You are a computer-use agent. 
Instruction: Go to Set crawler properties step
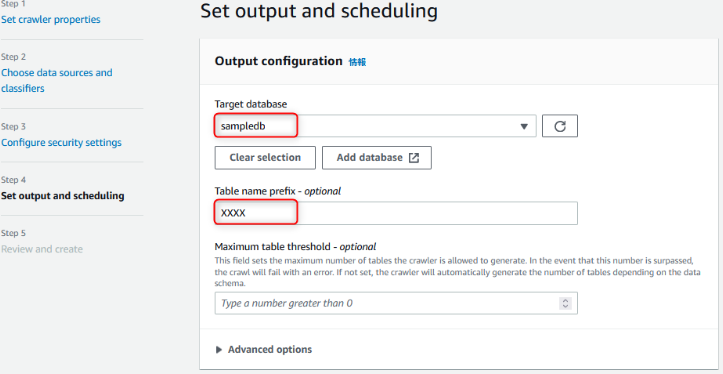(x=51, y=19)
